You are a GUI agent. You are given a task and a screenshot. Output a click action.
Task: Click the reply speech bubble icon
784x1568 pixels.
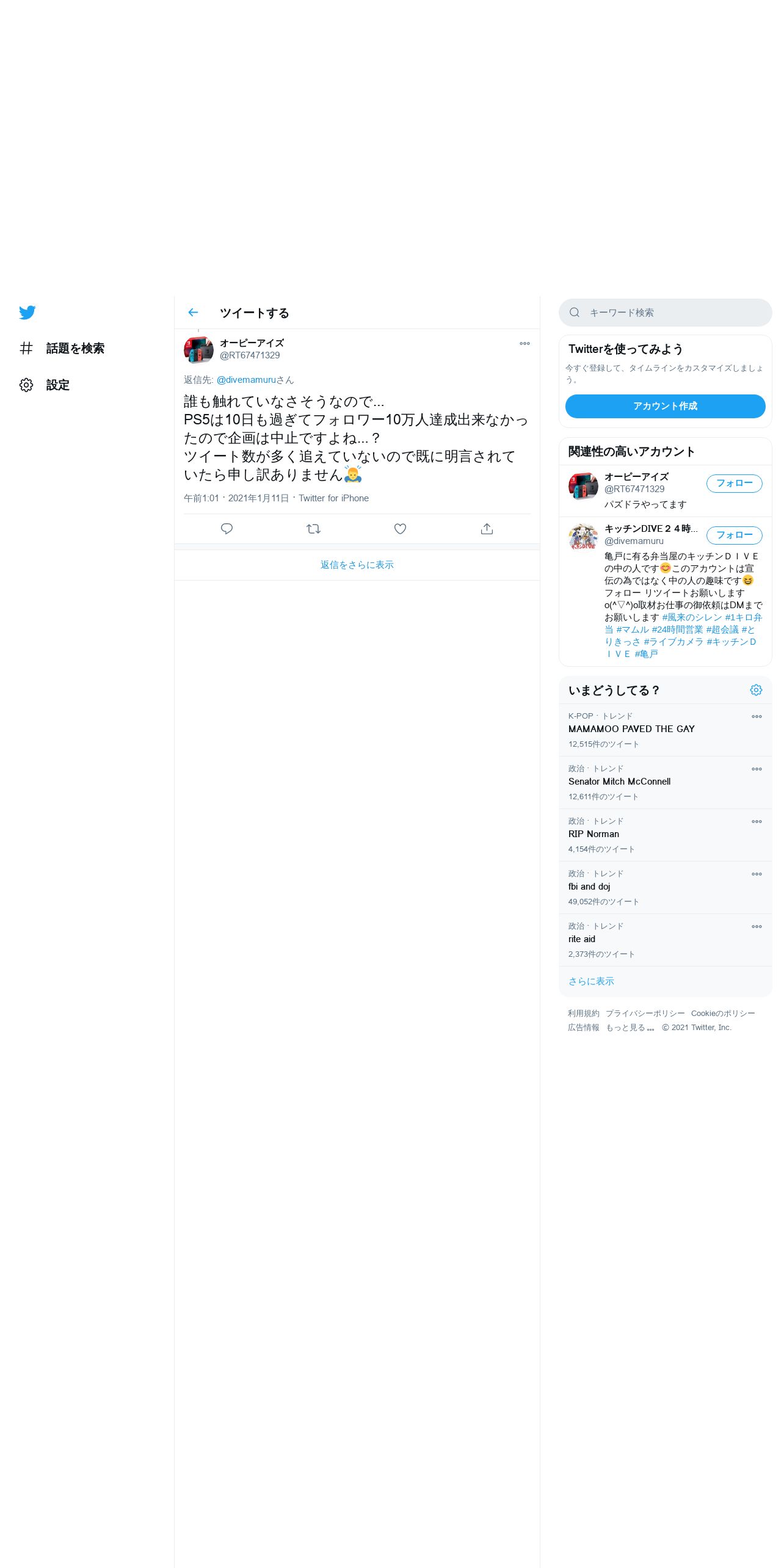point(227,529)
